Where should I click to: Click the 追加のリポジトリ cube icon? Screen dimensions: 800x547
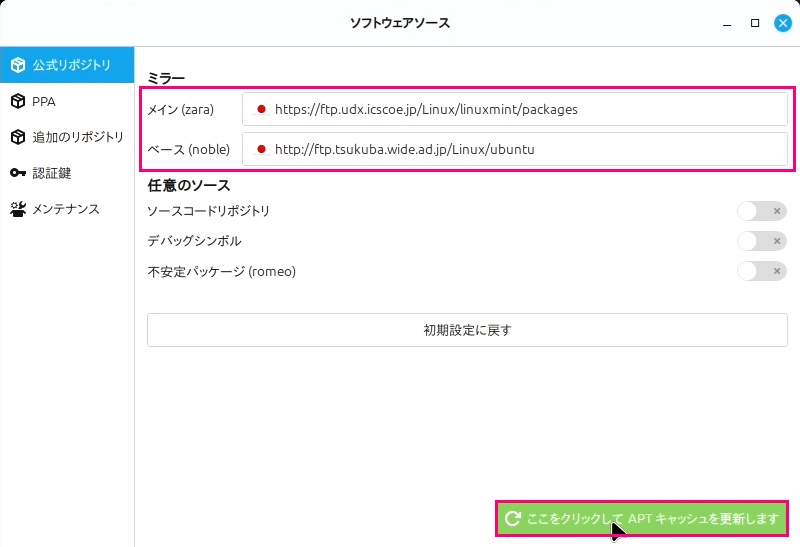click(18, 137)
